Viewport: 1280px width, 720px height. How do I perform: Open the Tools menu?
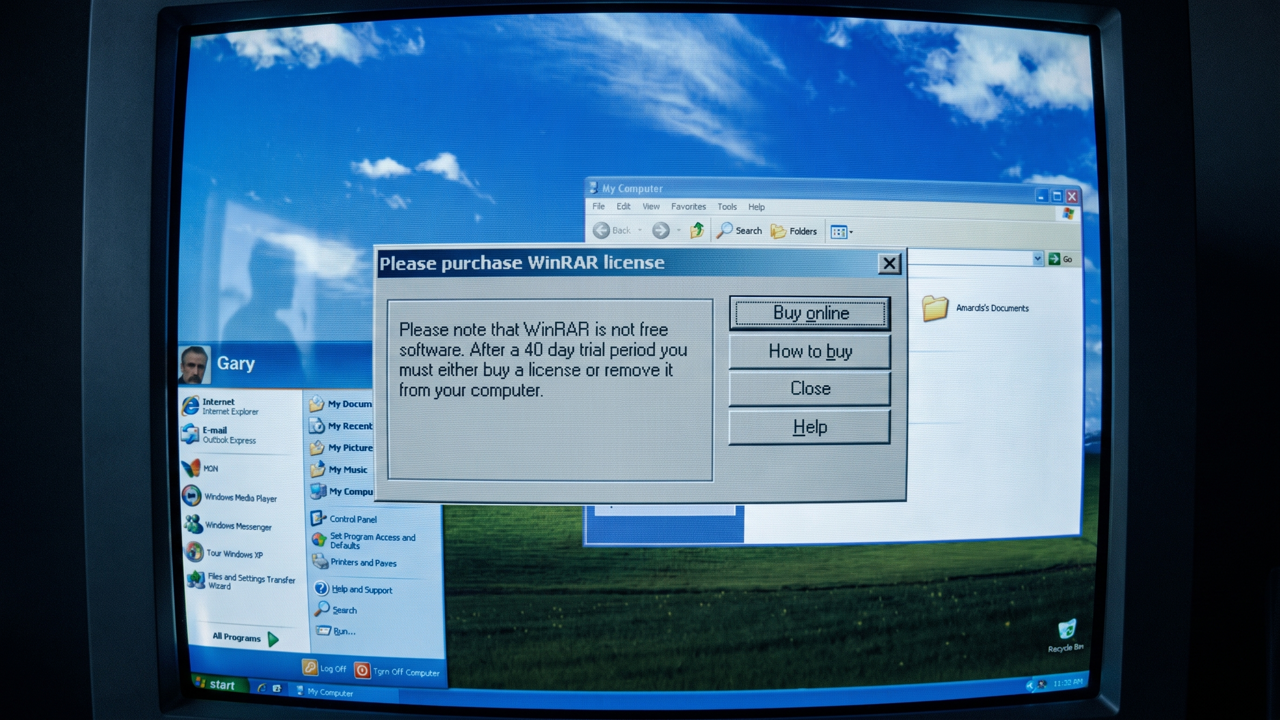[727, 207]
